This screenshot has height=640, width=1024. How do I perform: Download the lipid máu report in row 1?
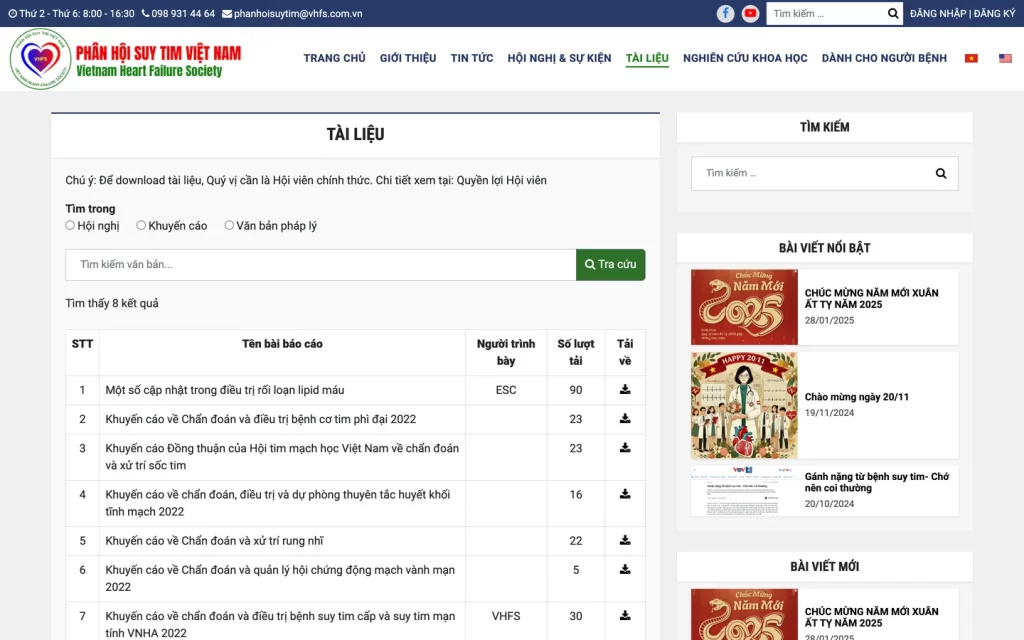pos(625,389)
